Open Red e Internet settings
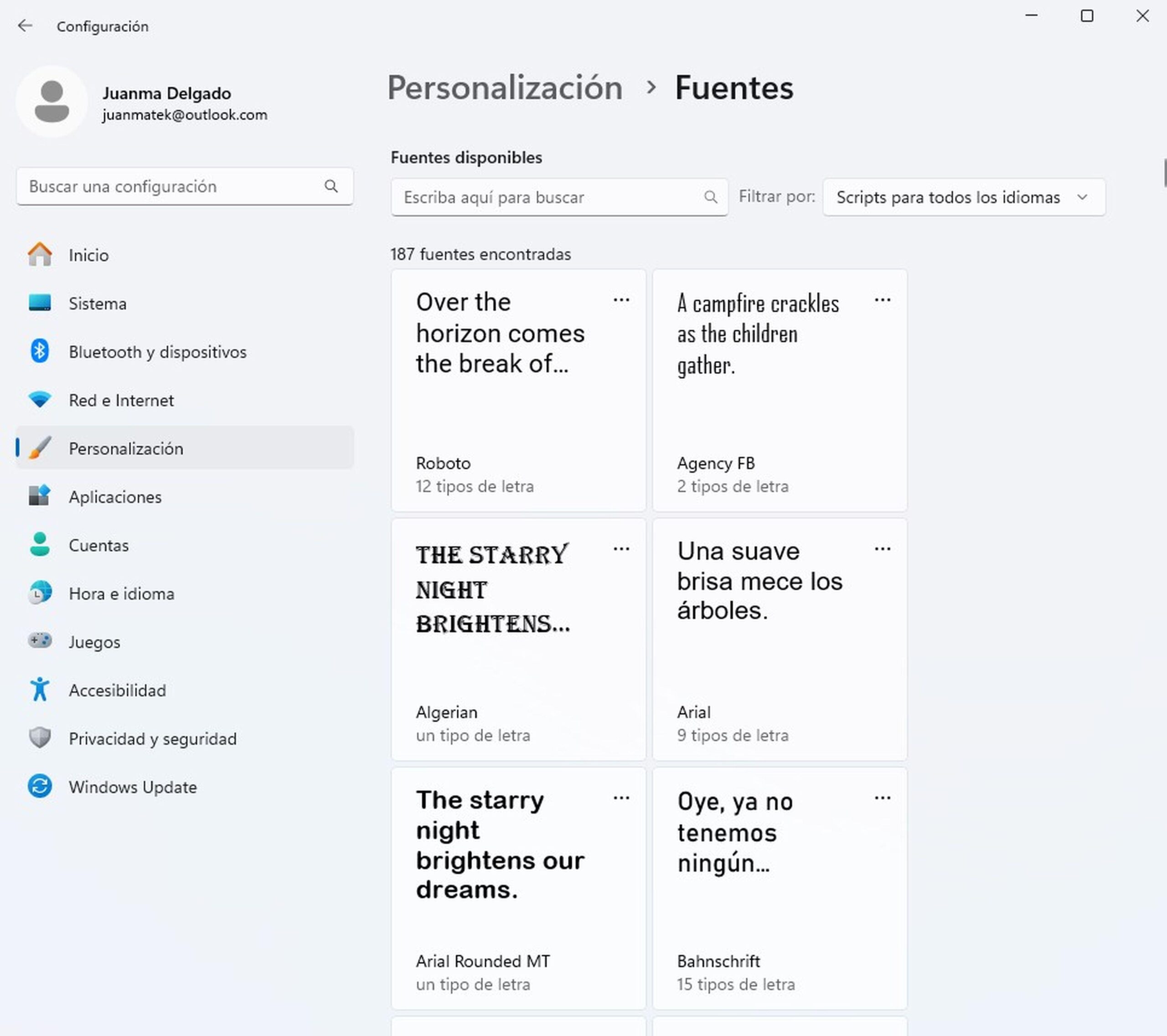1167x1036 pixels. 185,400
